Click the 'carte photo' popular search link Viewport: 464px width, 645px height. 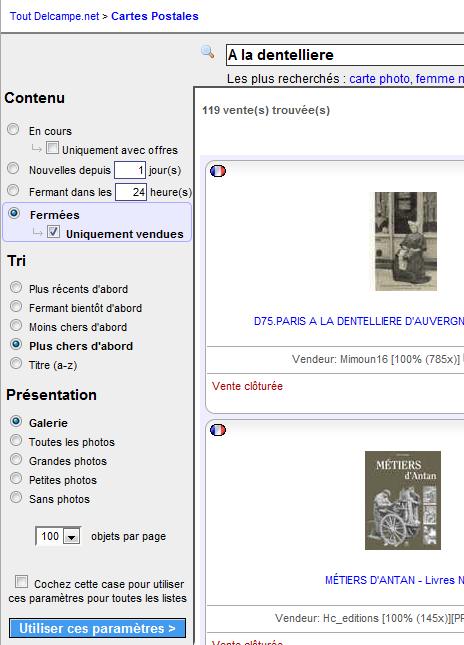click(379, 78)
